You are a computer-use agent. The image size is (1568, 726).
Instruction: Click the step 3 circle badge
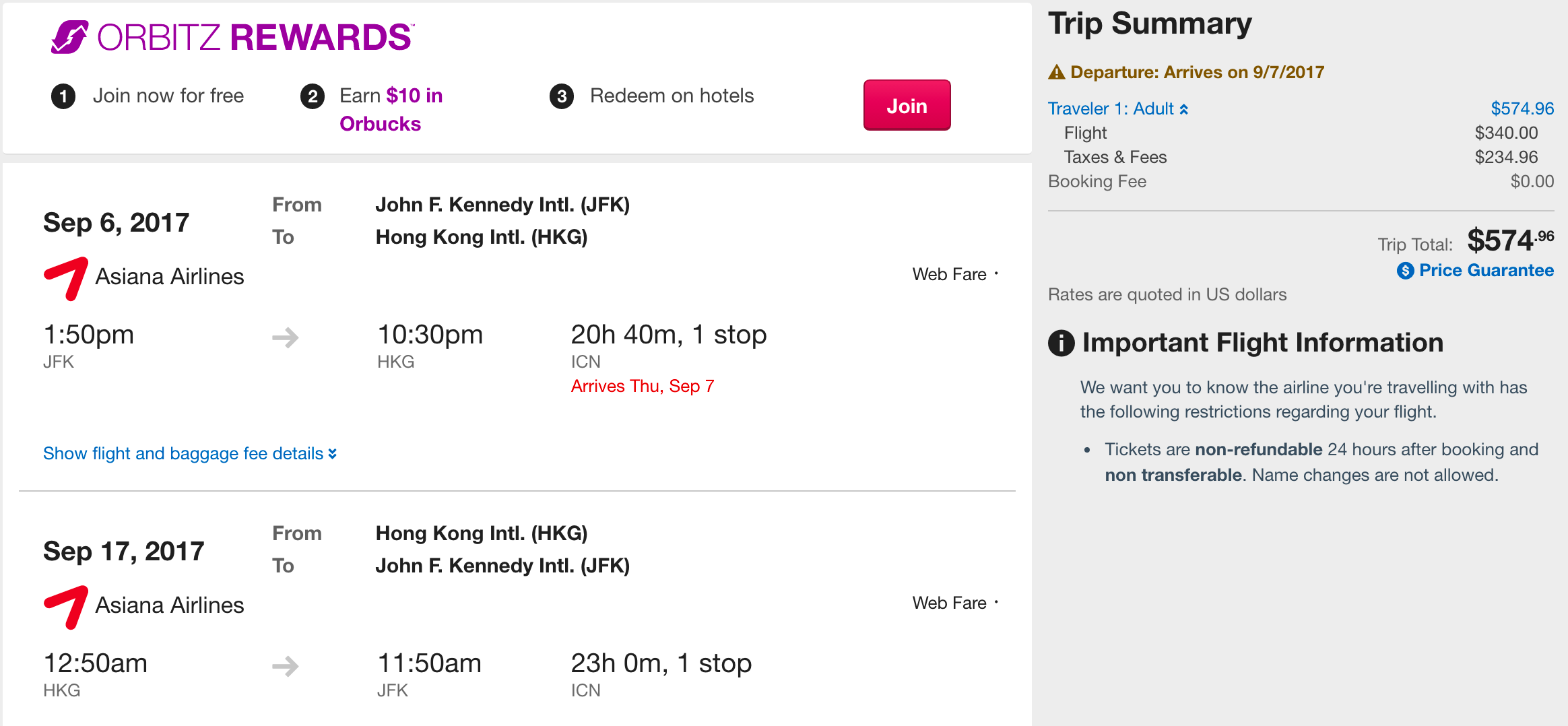pyautogui.click(x=562, y=96)
